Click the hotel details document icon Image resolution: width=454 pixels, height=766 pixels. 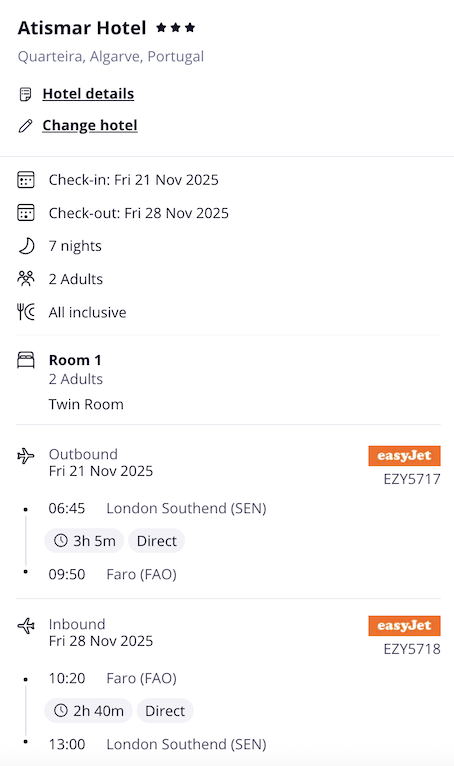click(25, 94)
